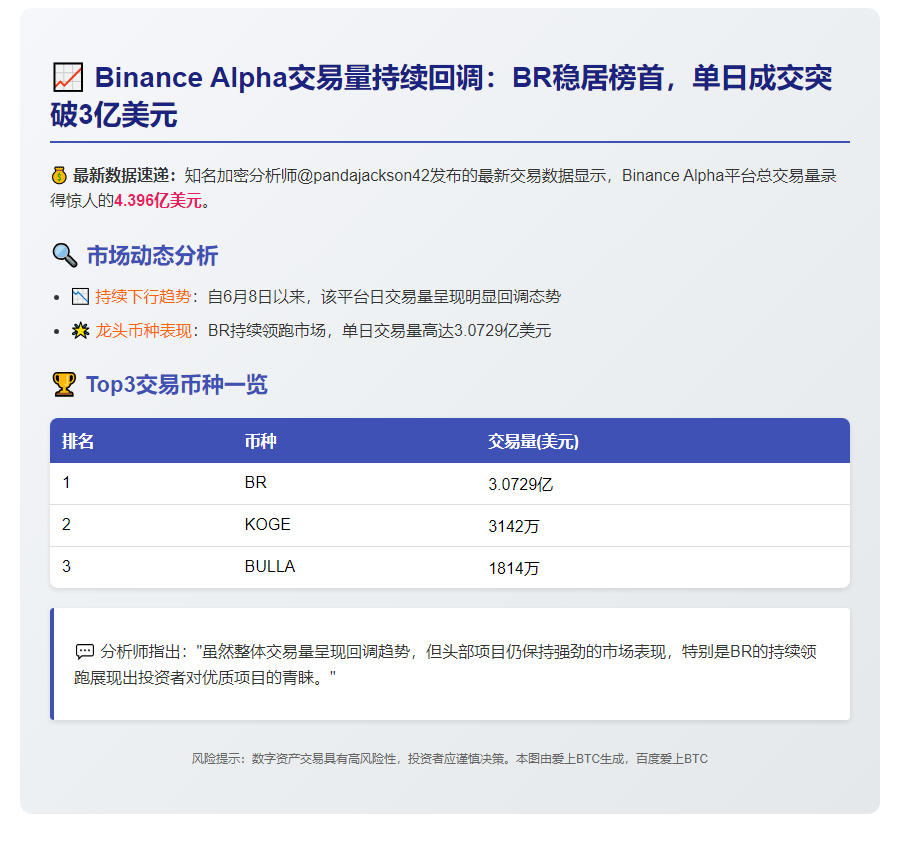900x846 pixels.
Task: Click the analyst quote text block
Action: pyautogui.click(x=445, y=665)
